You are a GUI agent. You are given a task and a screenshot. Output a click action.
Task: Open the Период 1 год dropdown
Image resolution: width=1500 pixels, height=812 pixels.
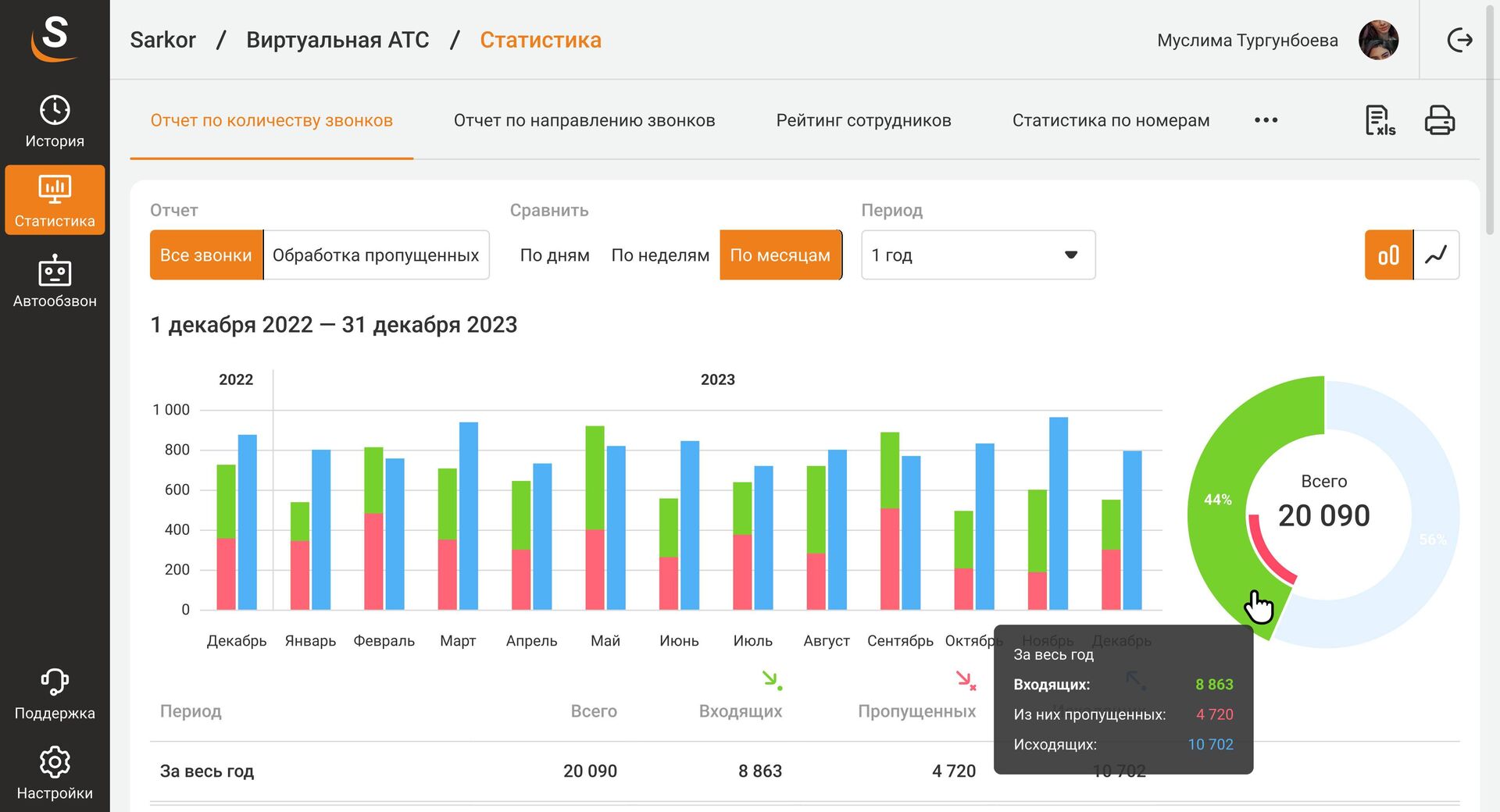[x=978, y=255]
